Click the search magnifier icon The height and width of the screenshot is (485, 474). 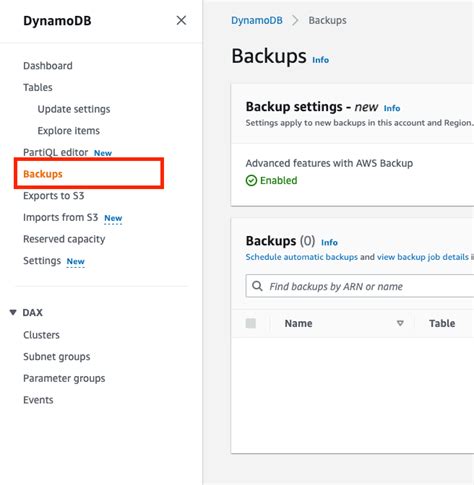257,286
